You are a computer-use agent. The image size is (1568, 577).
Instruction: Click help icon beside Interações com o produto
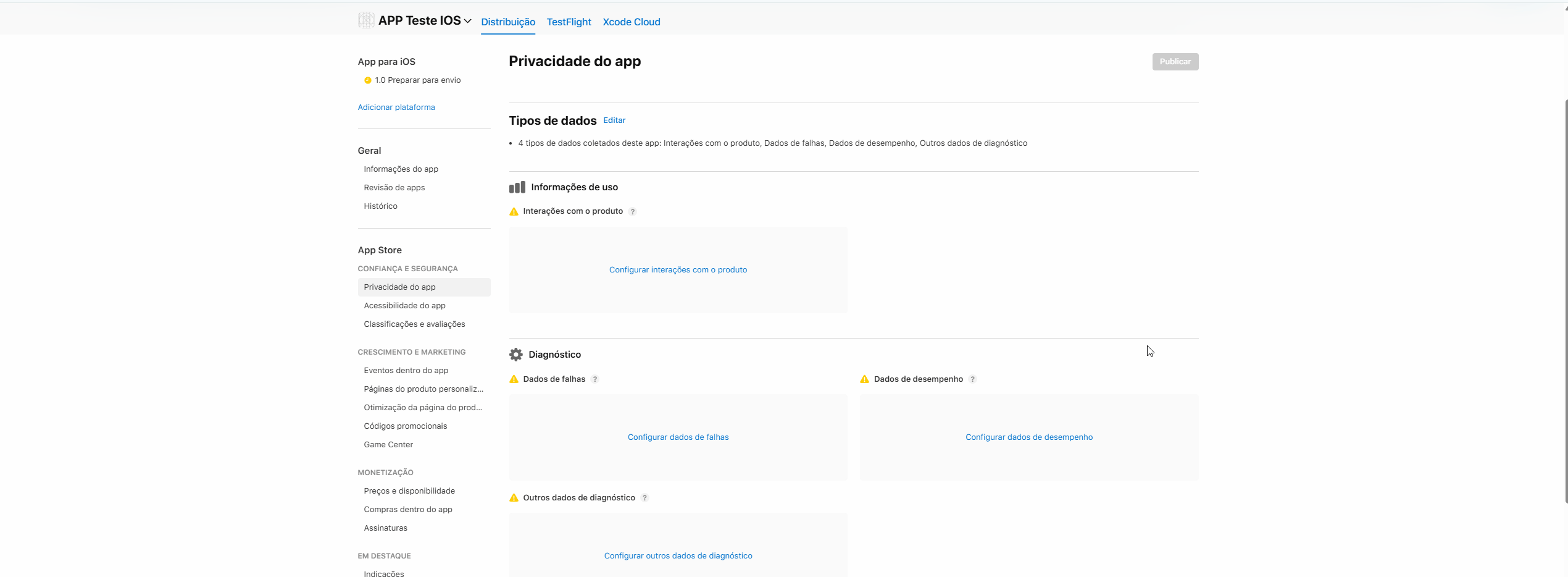632,212
